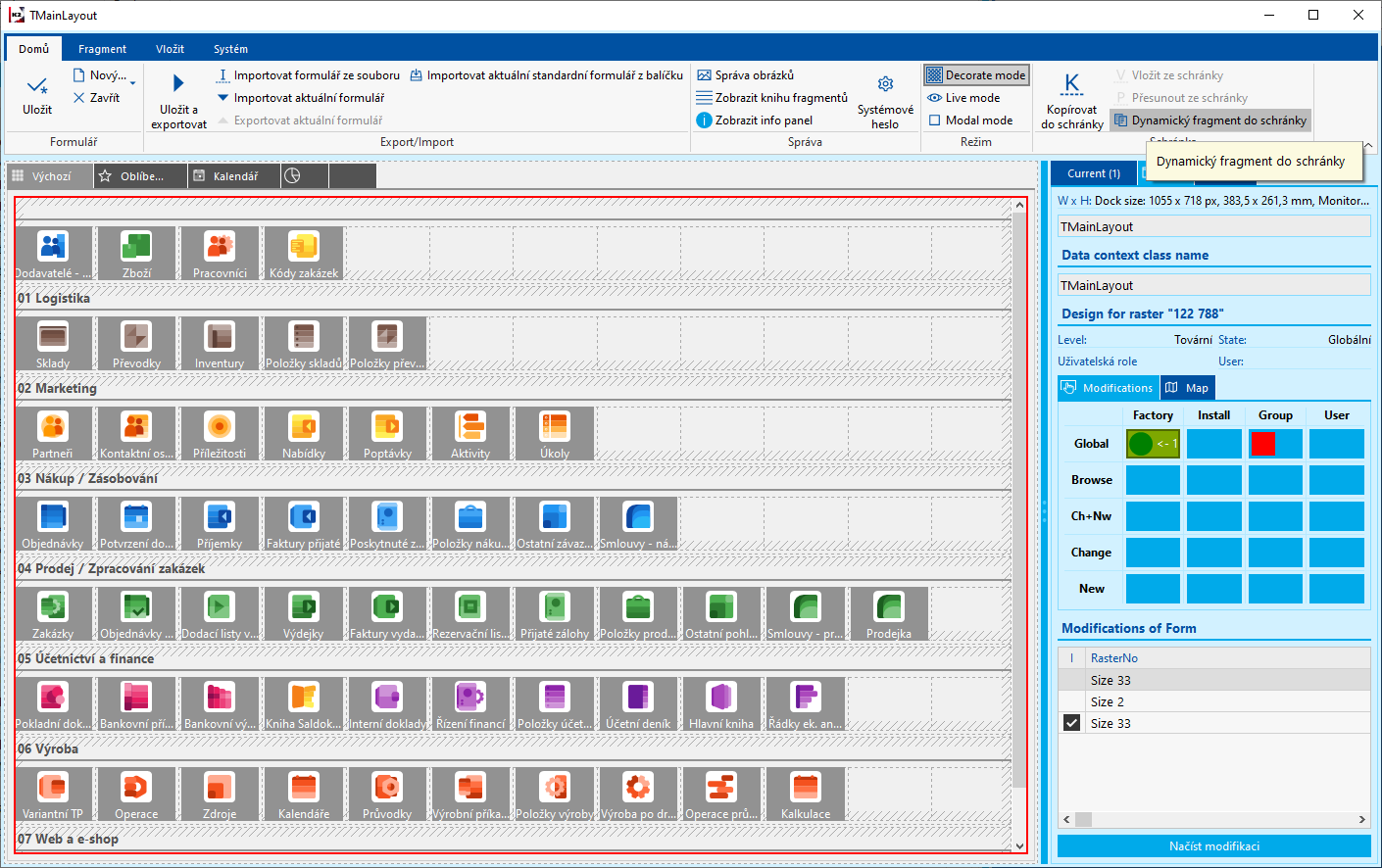The width and height of the screenshot is (1382, 868).
Task: Switch to the Systém ribbon tab
Action: [230, 49]
